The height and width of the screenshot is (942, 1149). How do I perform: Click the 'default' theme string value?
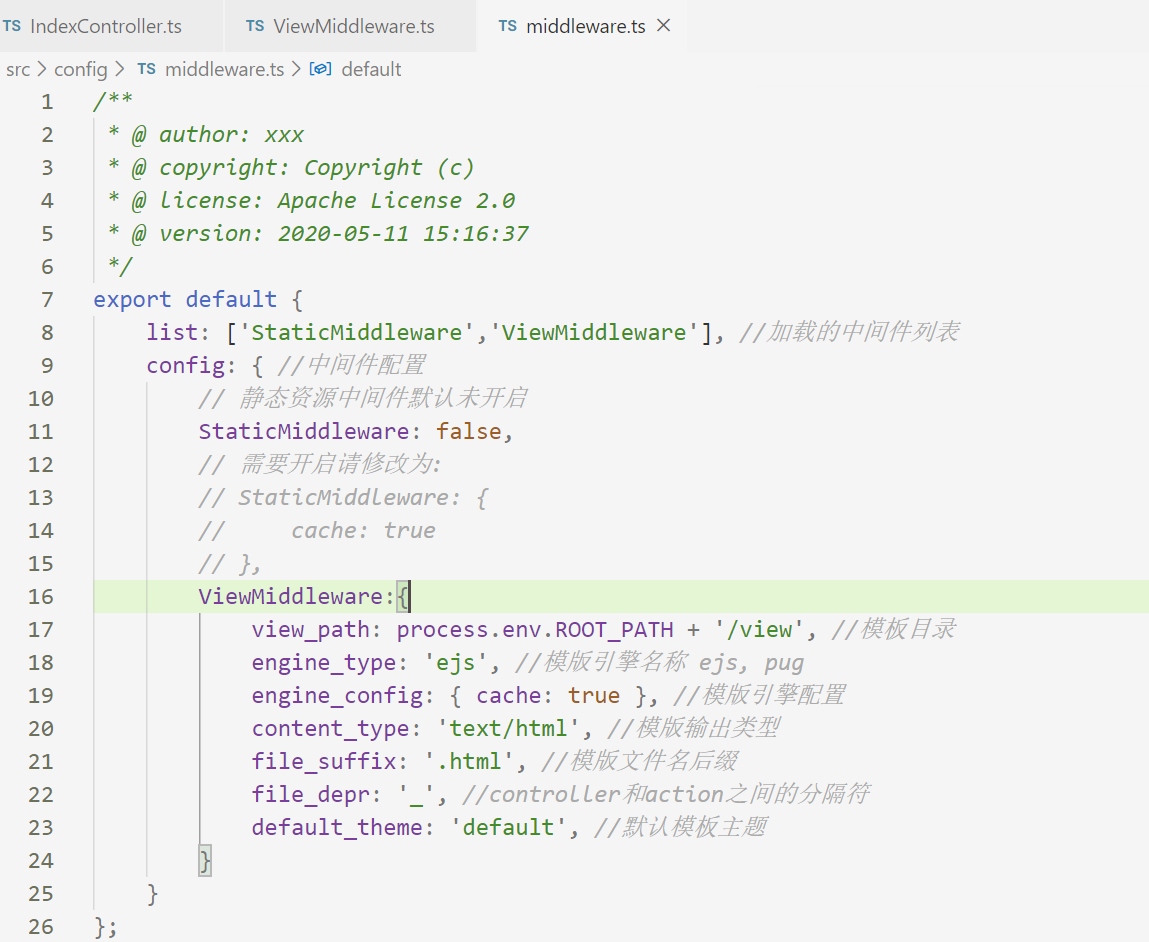pyautogui.click(x=508, y=828)
